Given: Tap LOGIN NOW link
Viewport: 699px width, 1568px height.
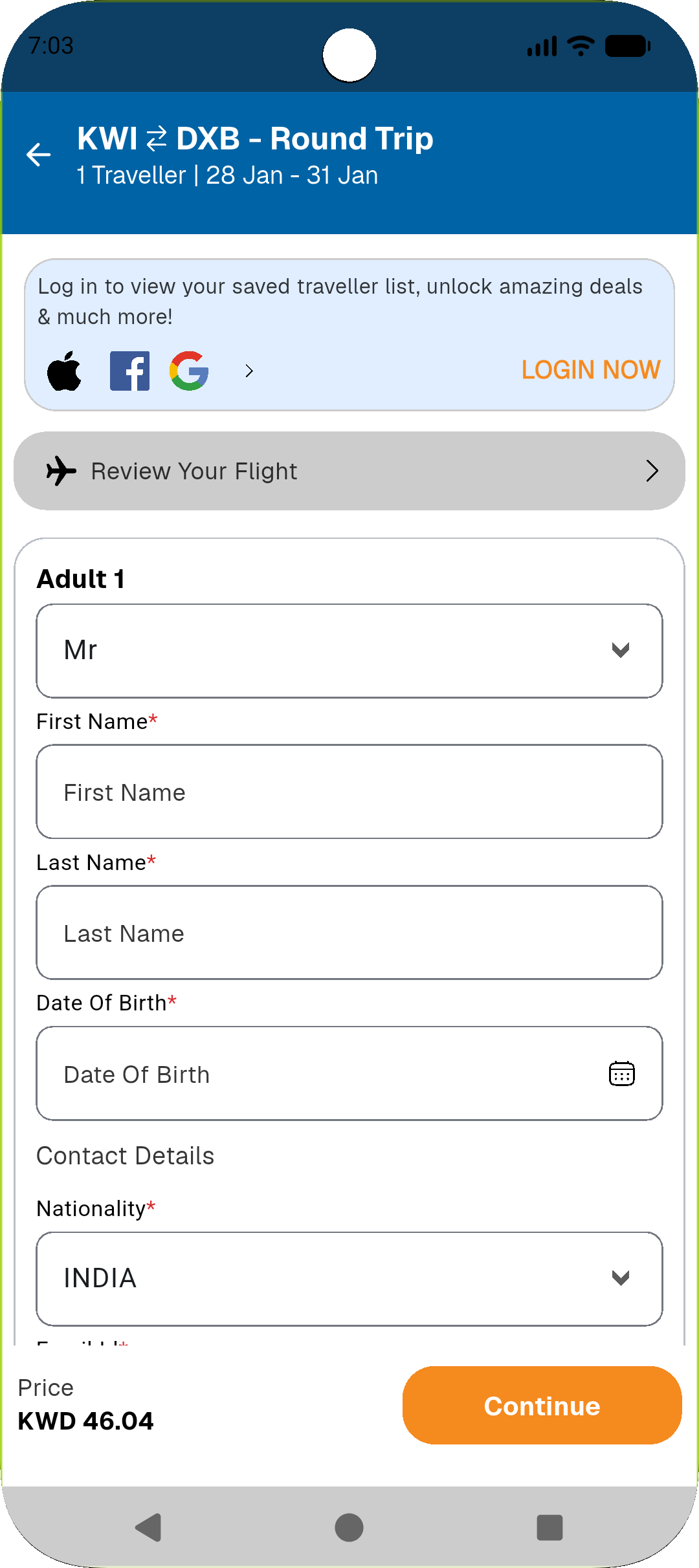Looking at the screenshot, I should tap(590, 370).
